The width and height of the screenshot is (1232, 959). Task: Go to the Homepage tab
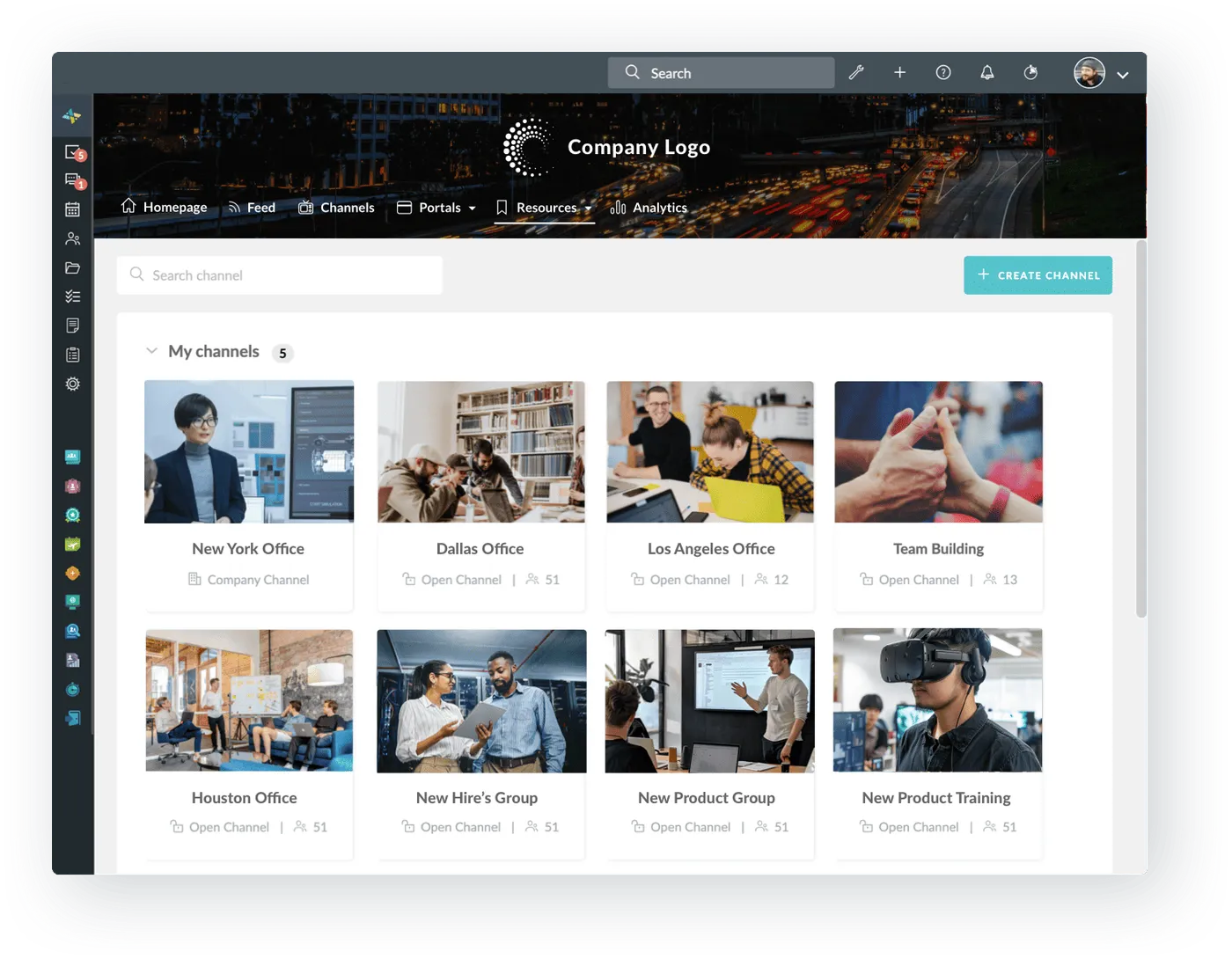pos(165,208)
